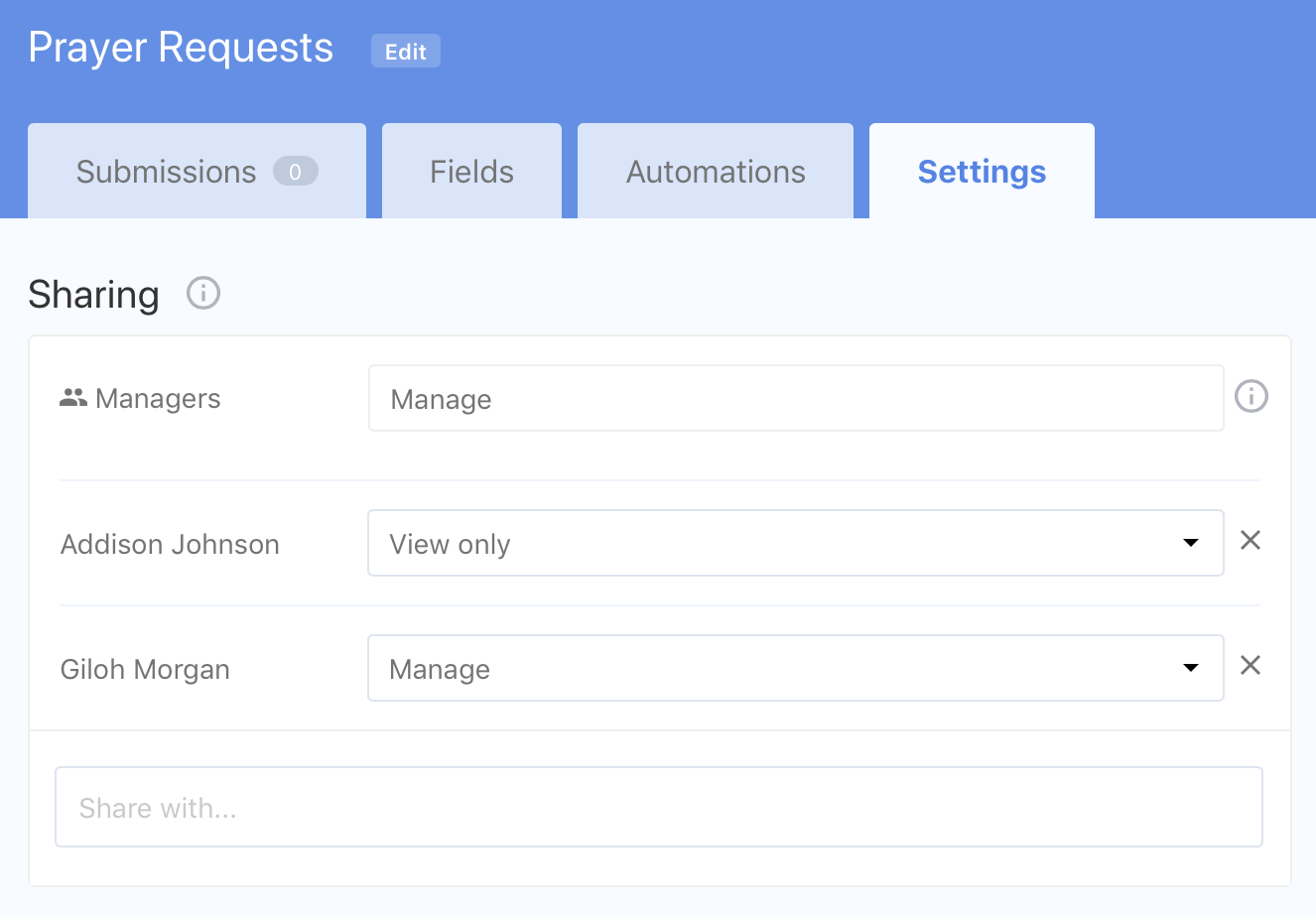The height and width of the screenshot is (917, 1316).
Task: Click the submissions count badge
Action: [x=295, y=172]
